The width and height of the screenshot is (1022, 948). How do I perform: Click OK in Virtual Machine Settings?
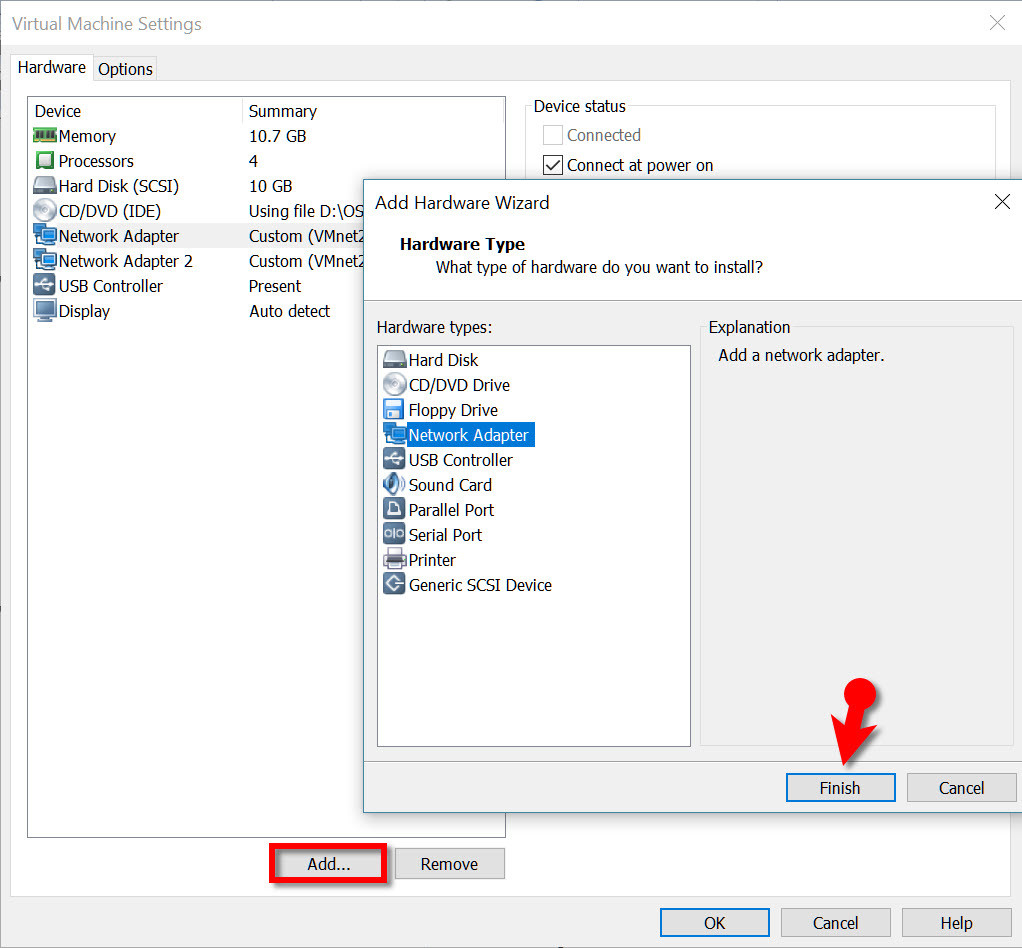pos(714,923)
